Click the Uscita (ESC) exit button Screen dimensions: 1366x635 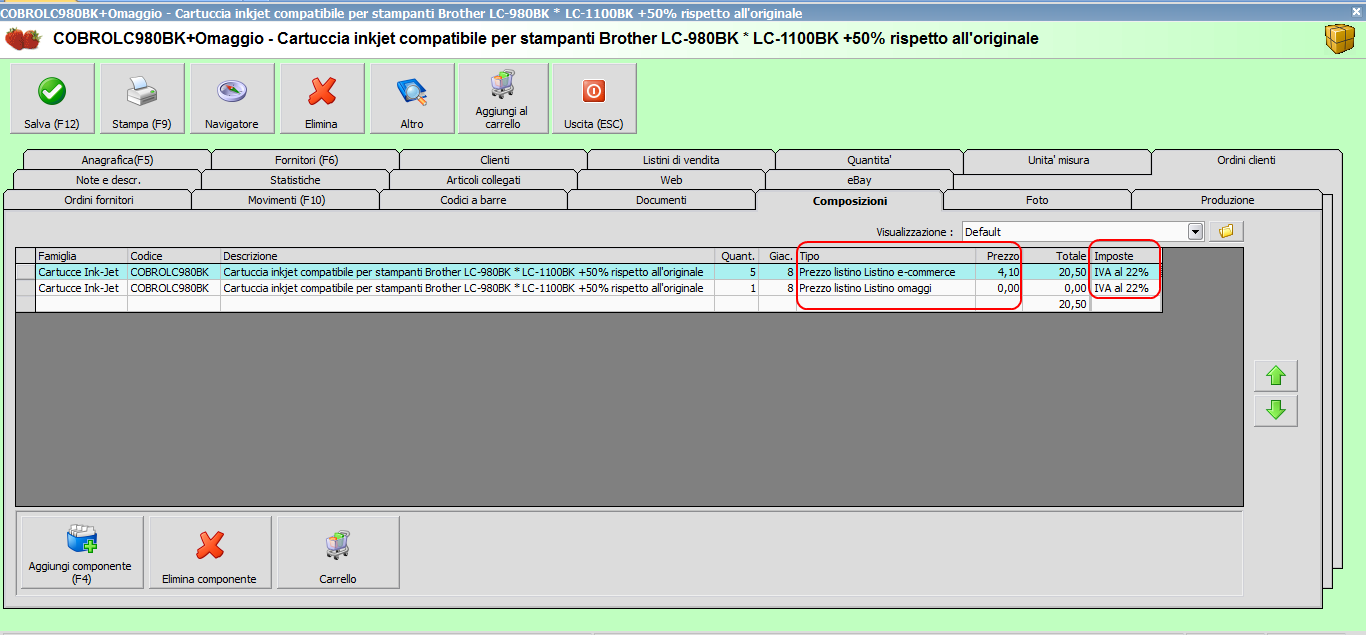point(594,98)
